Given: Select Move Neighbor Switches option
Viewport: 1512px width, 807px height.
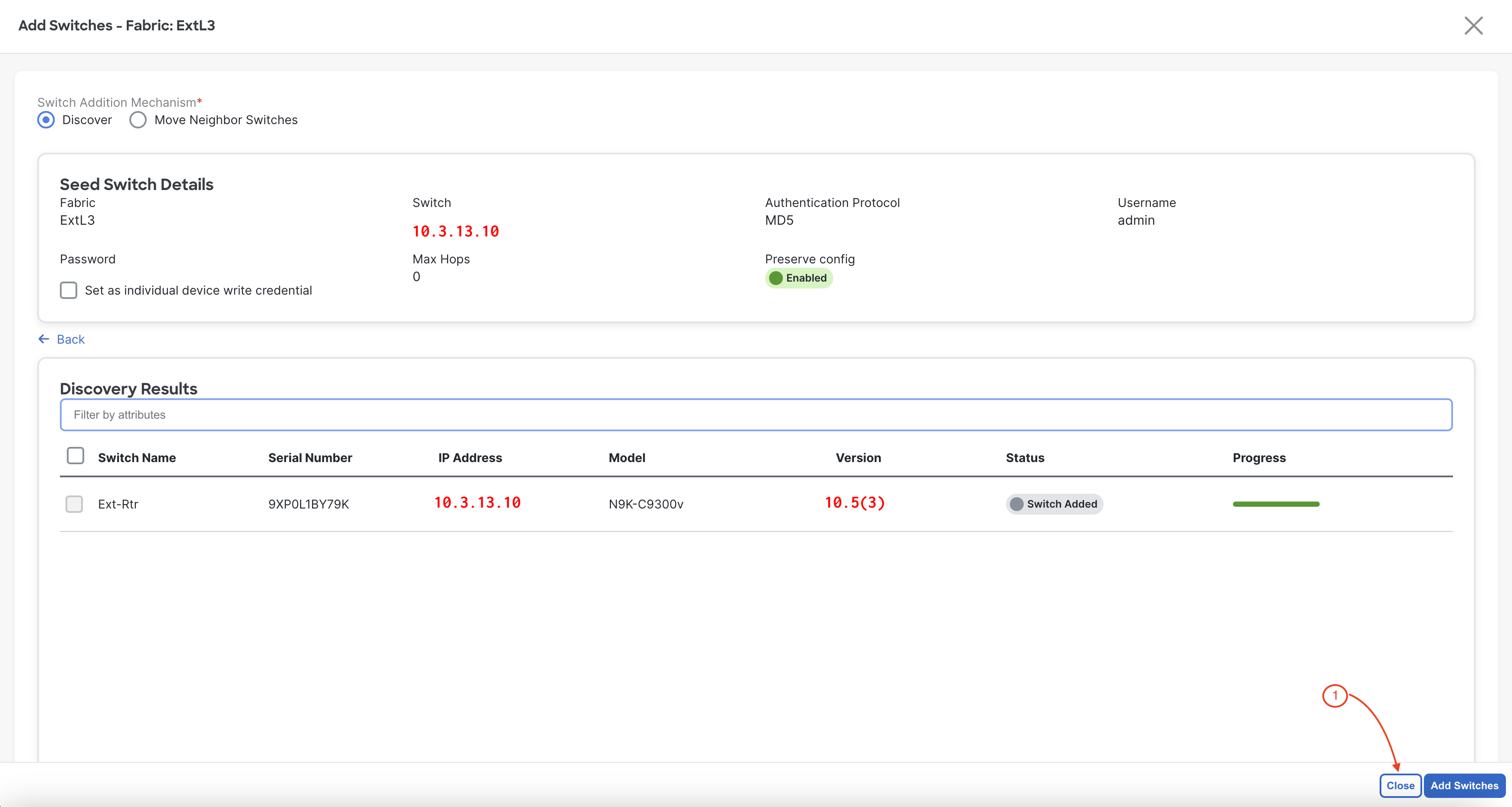Looking at the screenshot, I should click(138, 120).
